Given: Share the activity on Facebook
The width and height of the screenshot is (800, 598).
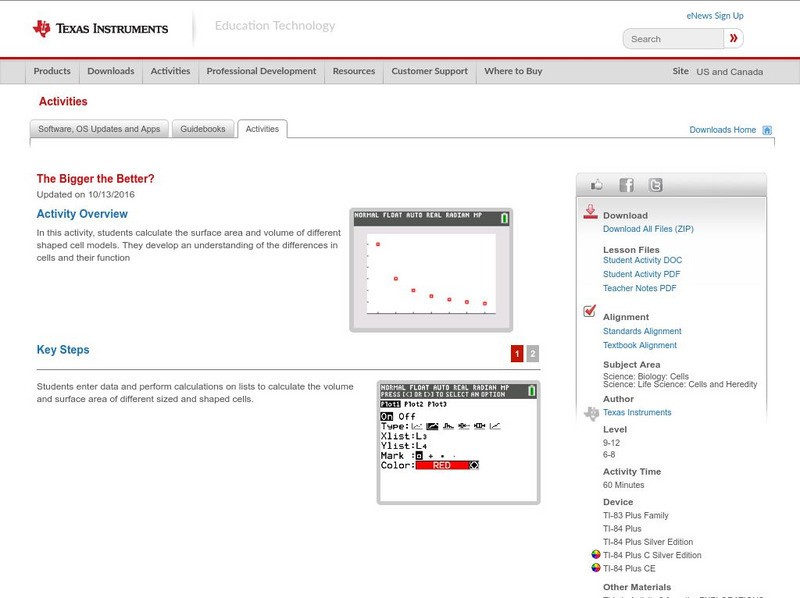Looking at the screenshot, I should point(626,185).
